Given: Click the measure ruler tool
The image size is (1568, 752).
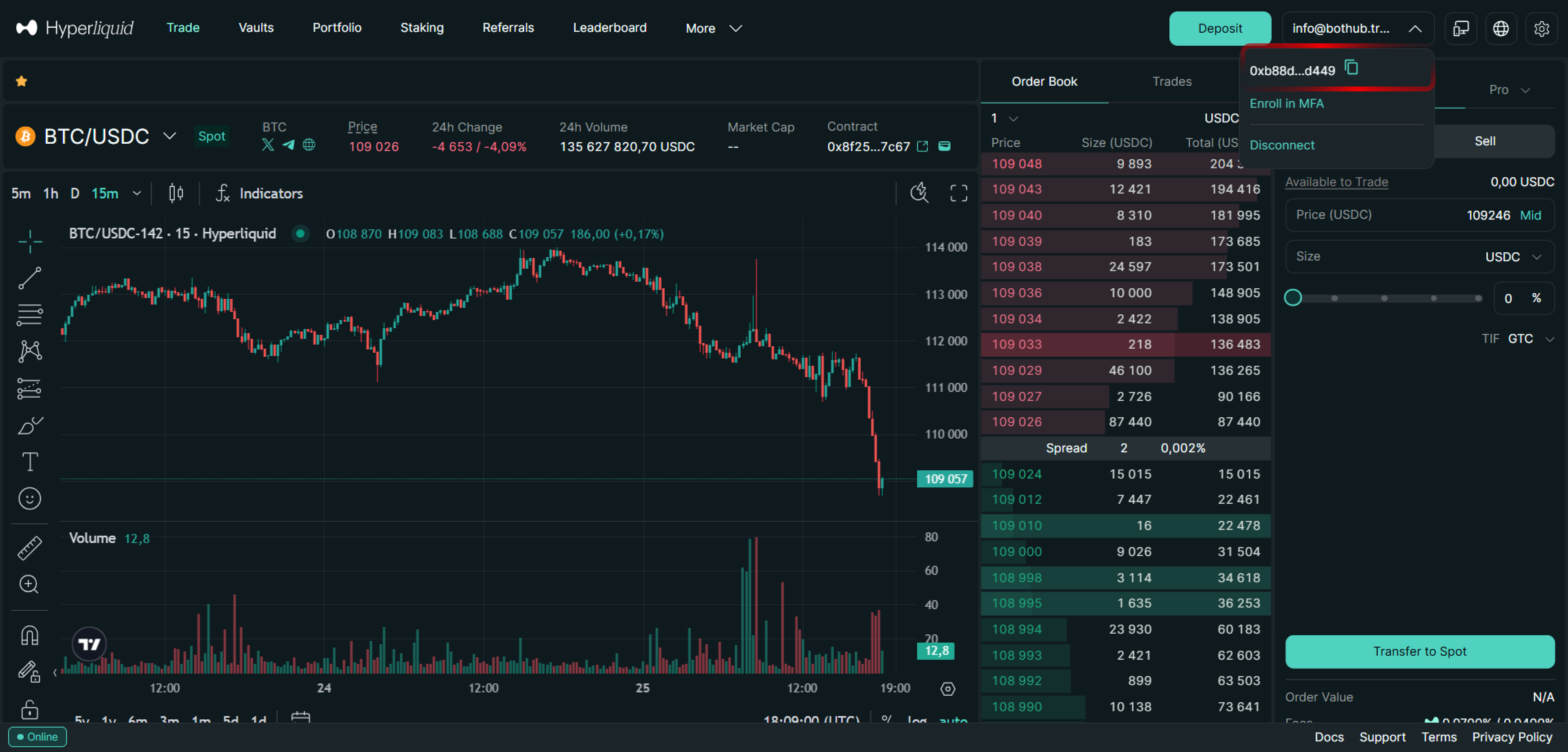Looking at the screenshot, I should [29, 548].
